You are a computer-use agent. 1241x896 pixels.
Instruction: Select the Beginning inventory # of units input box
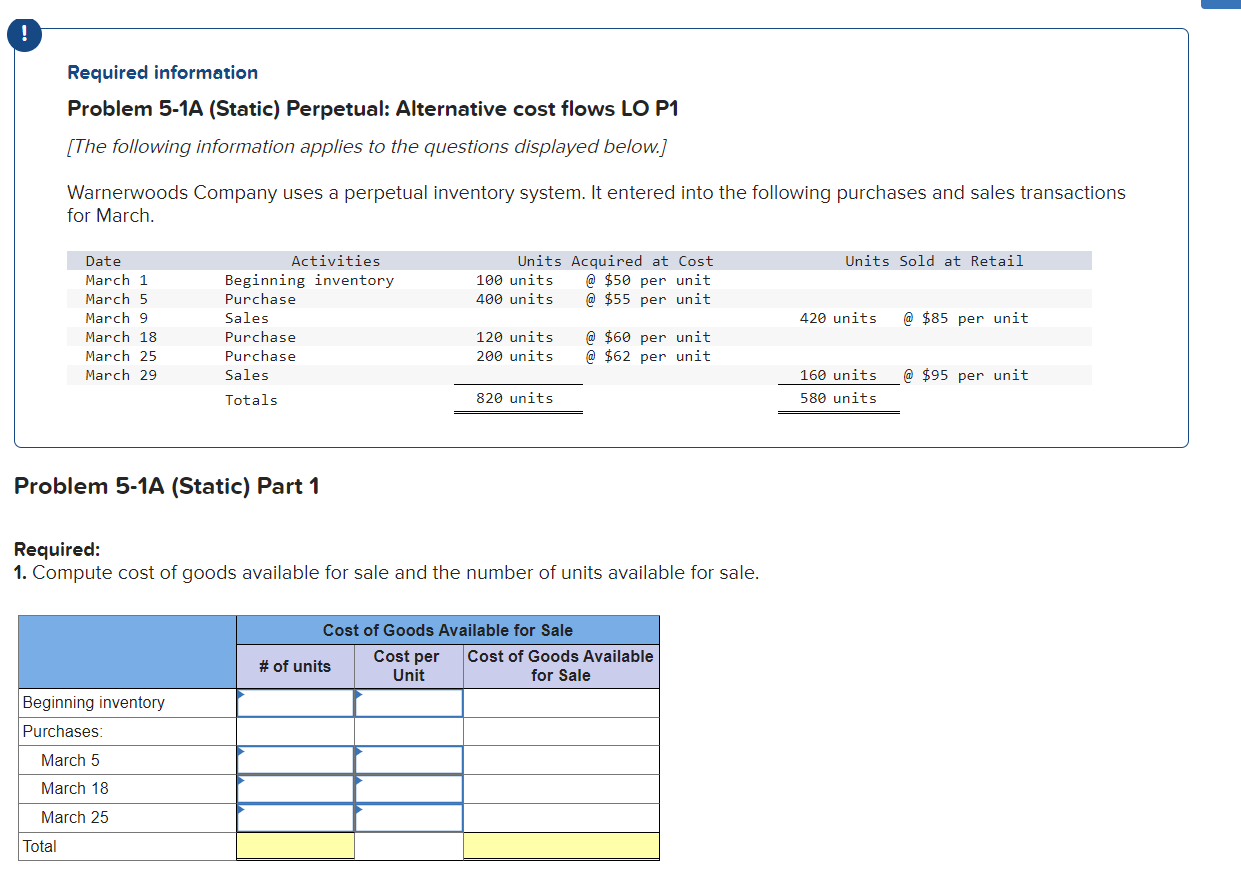[x=295, y=702]
